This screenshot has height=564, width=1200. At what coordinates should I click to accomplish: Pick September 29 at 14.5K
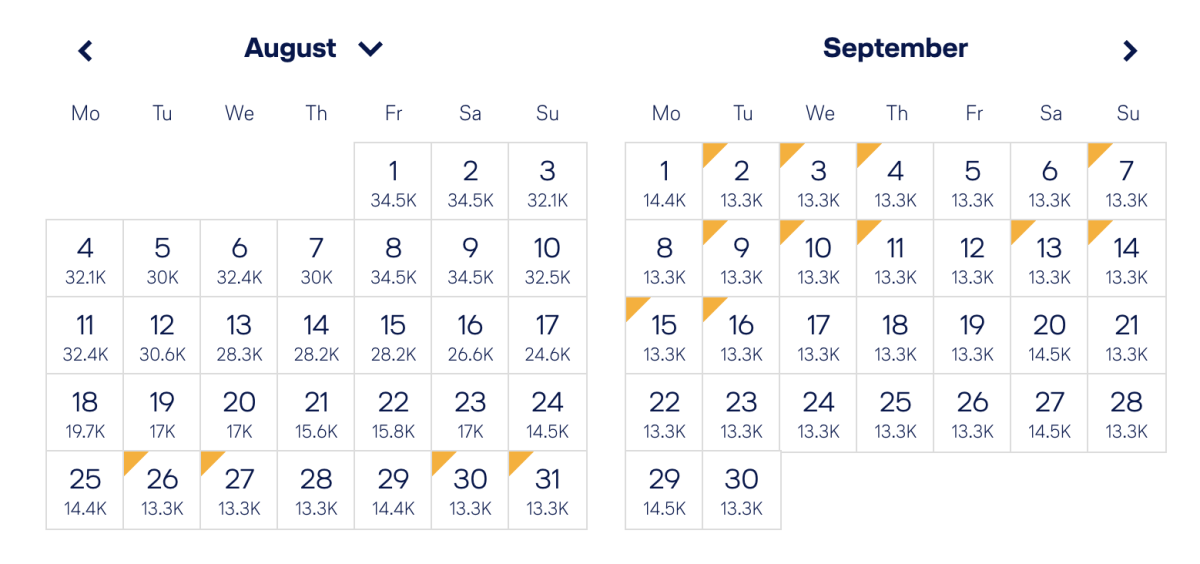click(x=664, y=489)
